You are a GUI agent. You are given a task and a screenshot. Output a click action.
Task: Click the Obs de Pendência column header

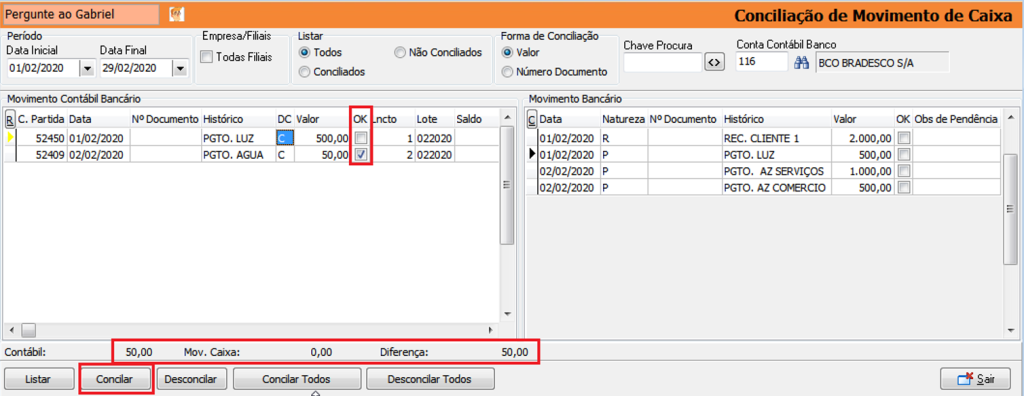click(x=956, y=120)
